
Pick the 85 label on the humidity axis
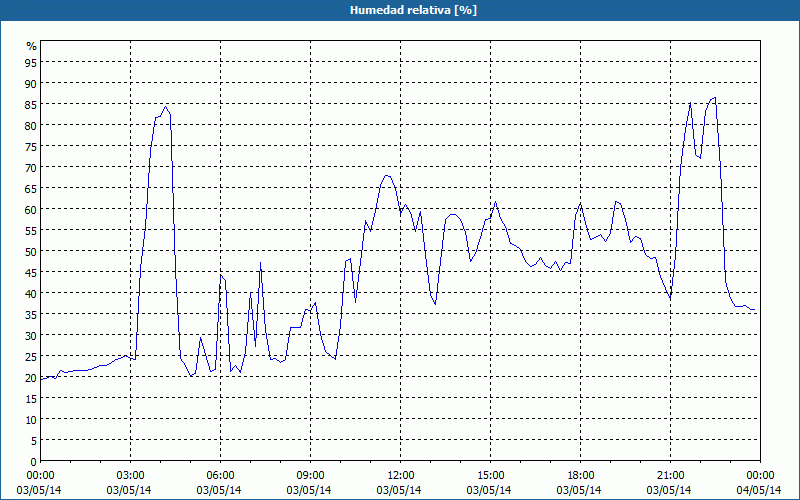click(x=31, y=104)
